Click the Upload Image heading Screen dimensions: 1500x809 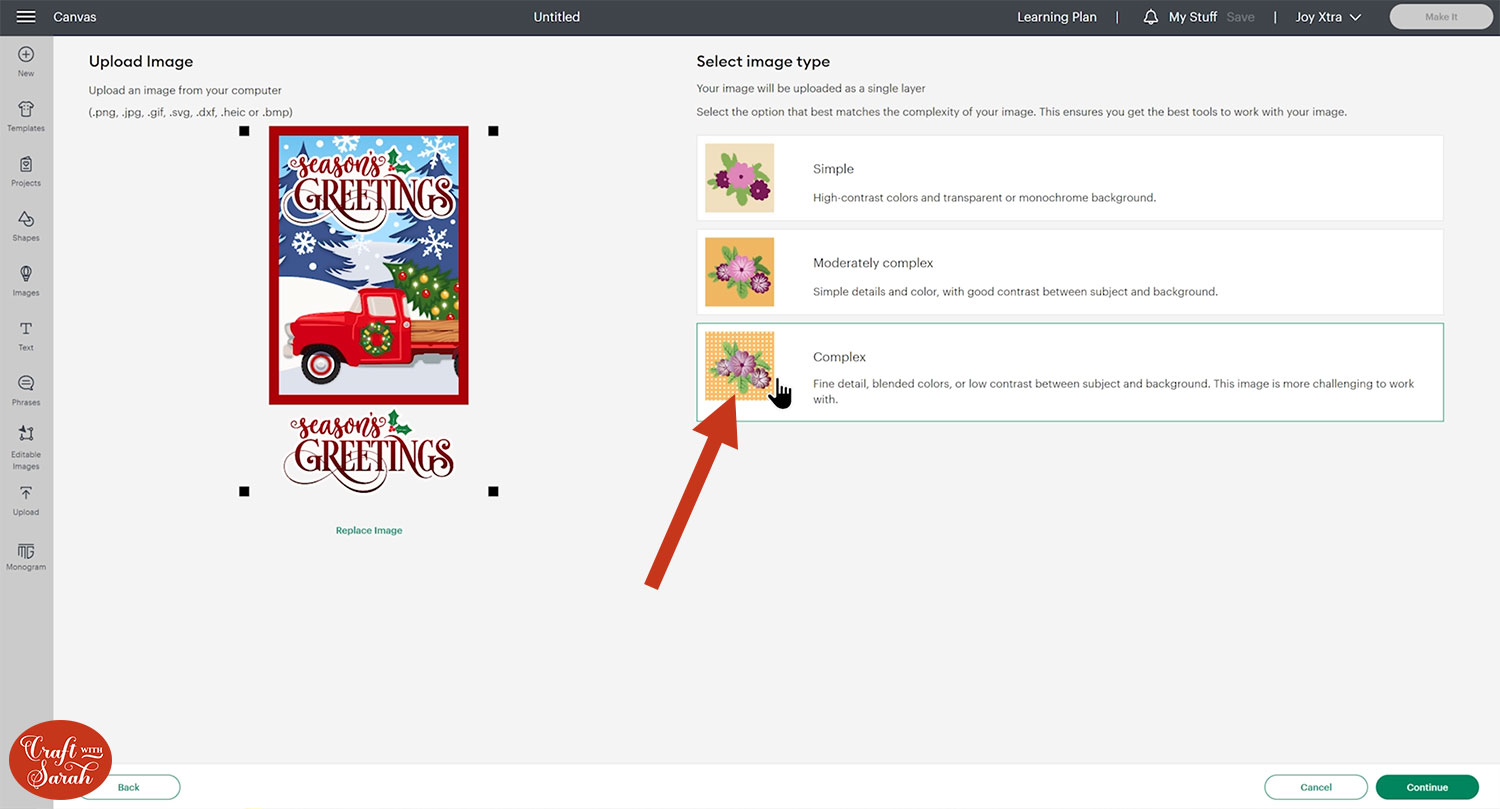point(141,62)
